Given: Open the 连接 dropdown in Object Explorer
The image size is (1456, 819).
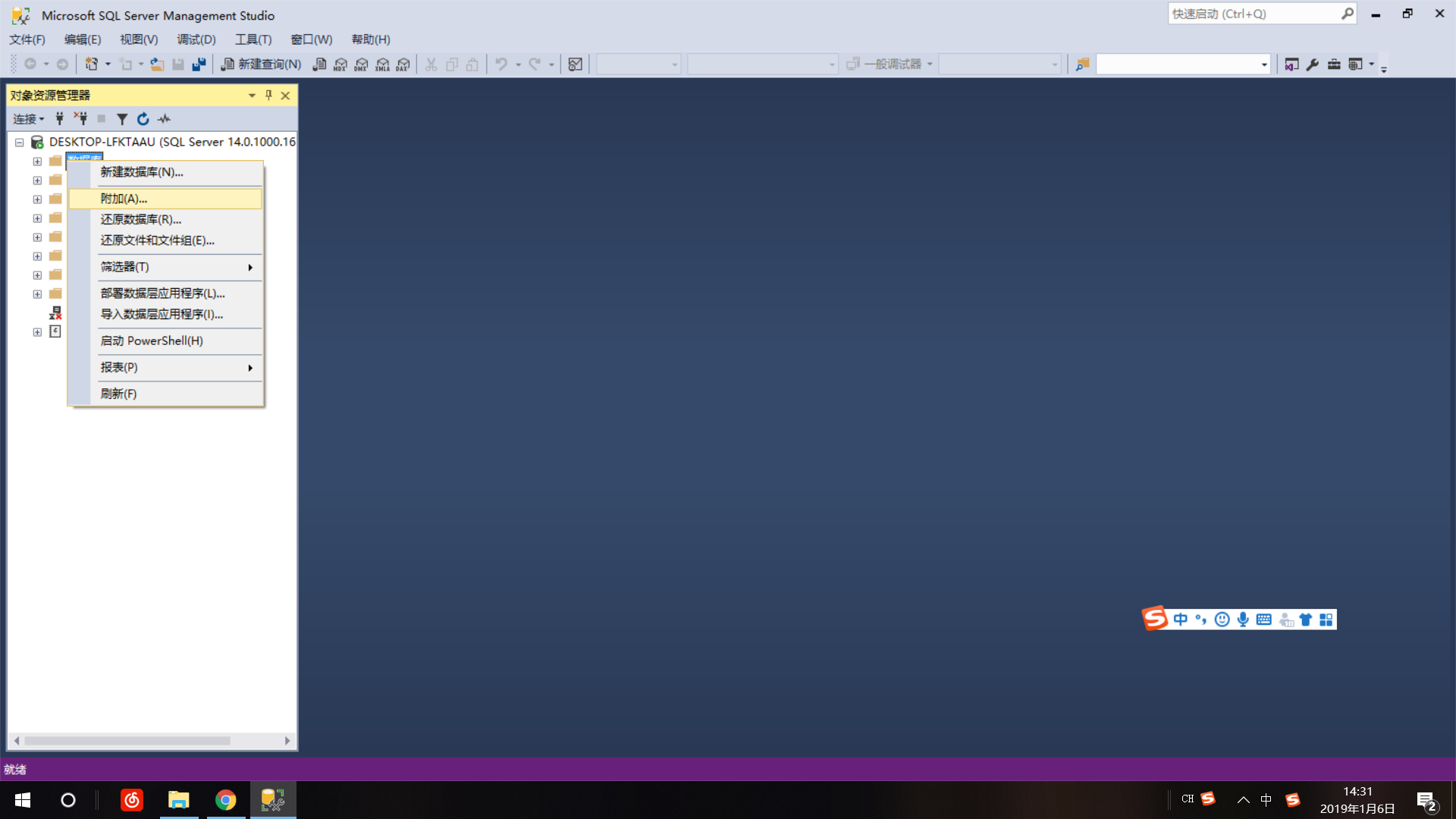Looking at the screenshot, I should pyautogui.click(x=29, y=119).
